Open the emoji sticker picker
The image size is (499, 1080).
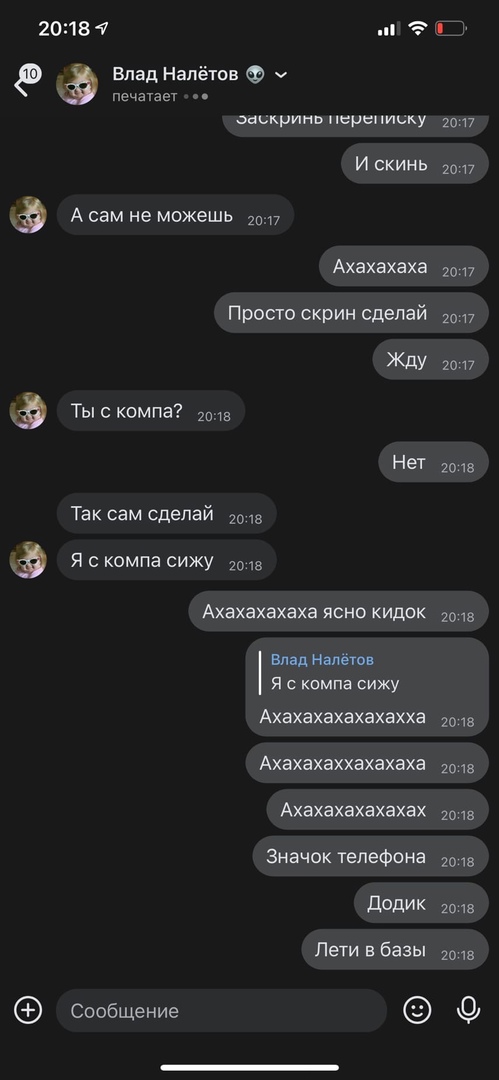tap(417, 1010)
